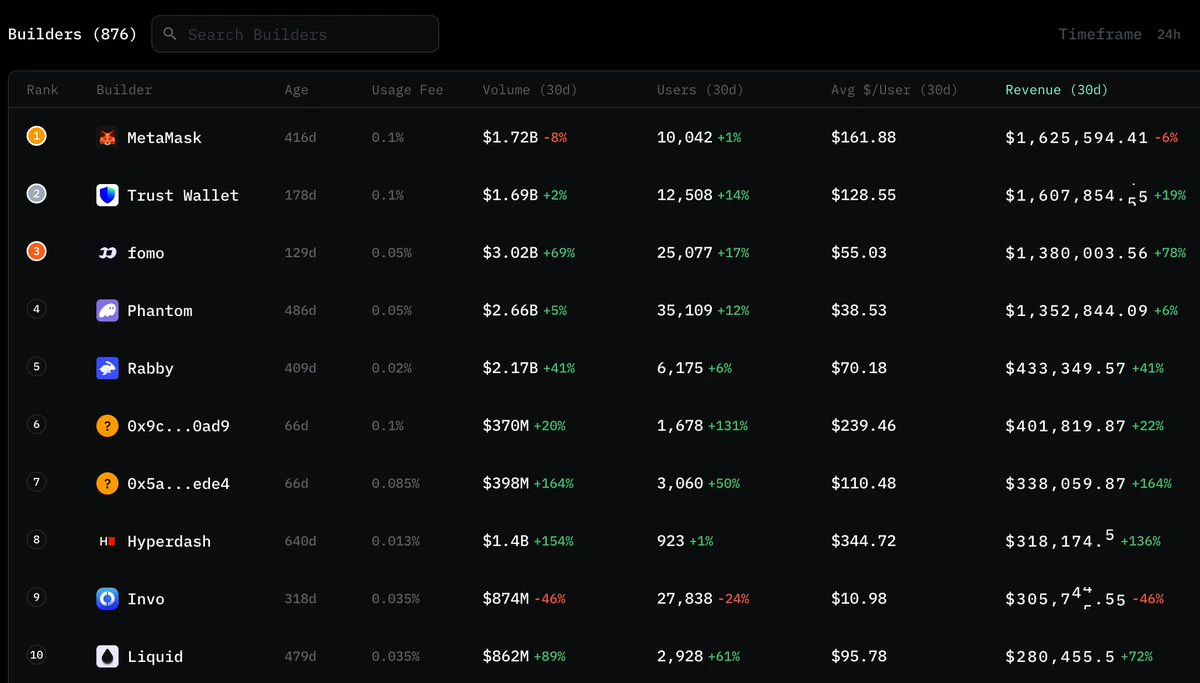Open the Phantom builder name
The width and height of the screenshot is (1200, 683).
[160, 311]
